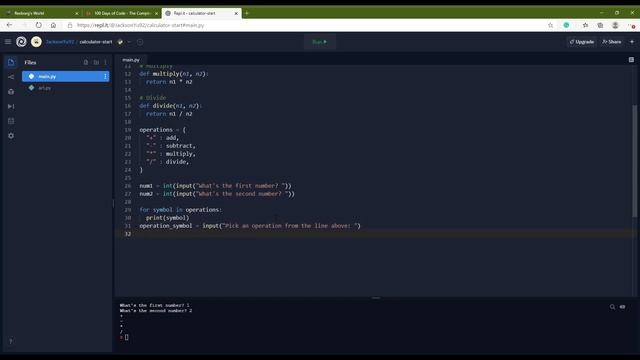Click the calculator-start repl name

point(96,42)
